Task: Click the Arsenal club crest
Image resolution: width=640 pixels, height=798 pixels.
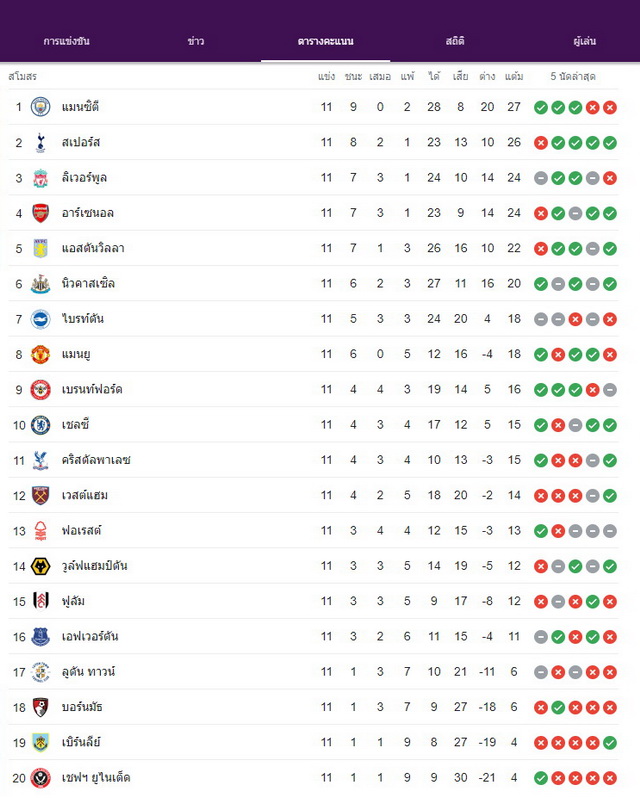Action: [40, 213]
